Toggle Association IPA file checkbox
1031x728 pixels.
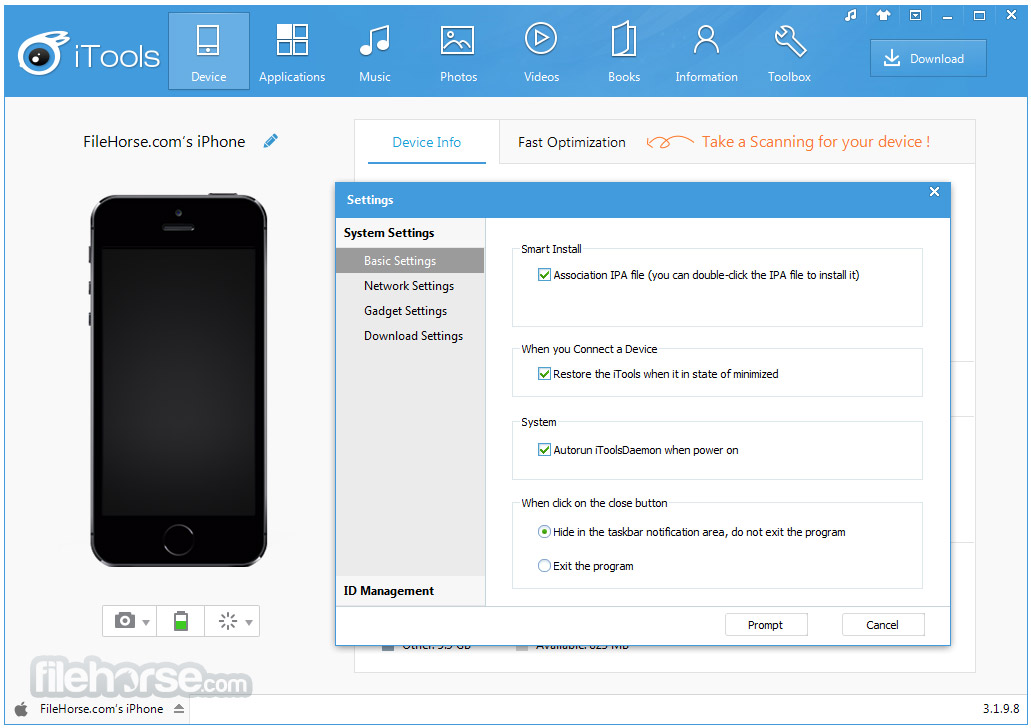click(544, 275)
